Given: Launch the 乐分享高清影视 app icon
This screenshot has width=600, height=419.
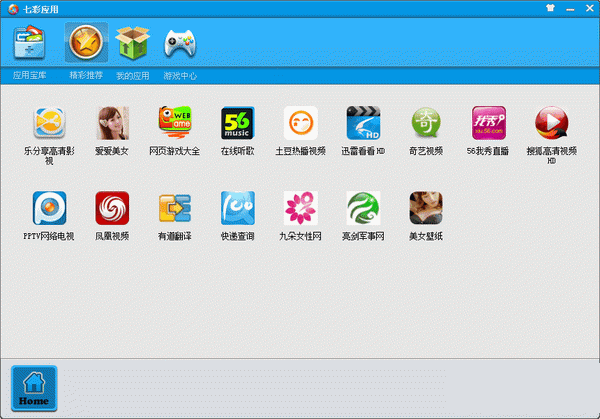Looking at the screenshot, I should tap(49, 123).
